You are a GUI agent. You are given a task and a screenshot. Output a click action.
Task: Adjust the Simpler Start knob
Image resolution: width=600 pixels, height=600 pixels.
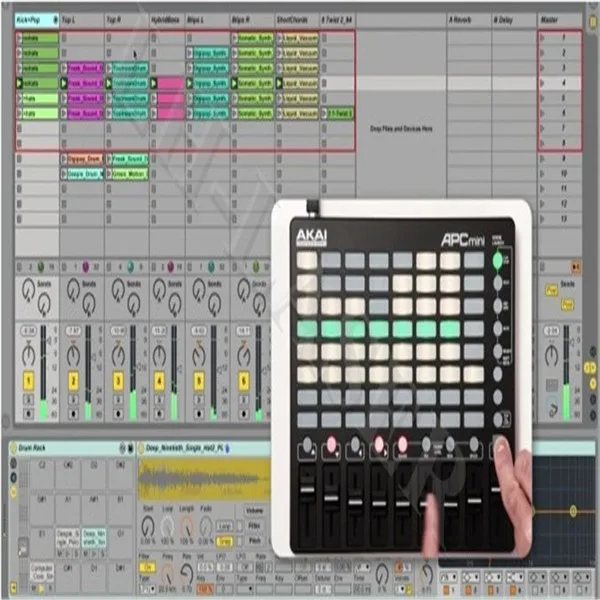click(148, 526)
